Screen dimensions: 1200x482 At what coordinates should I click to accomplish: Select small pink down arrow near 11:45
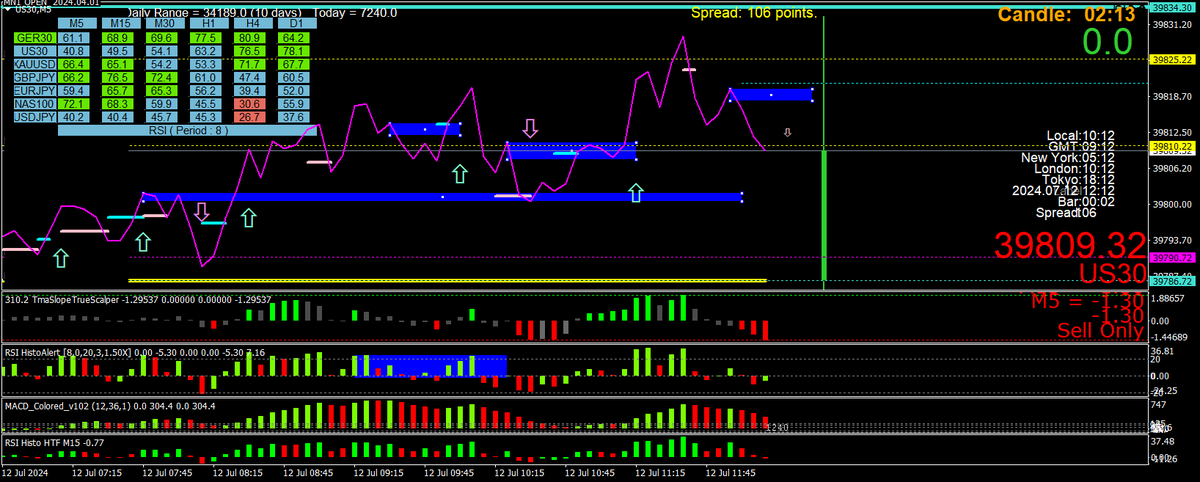787,132
